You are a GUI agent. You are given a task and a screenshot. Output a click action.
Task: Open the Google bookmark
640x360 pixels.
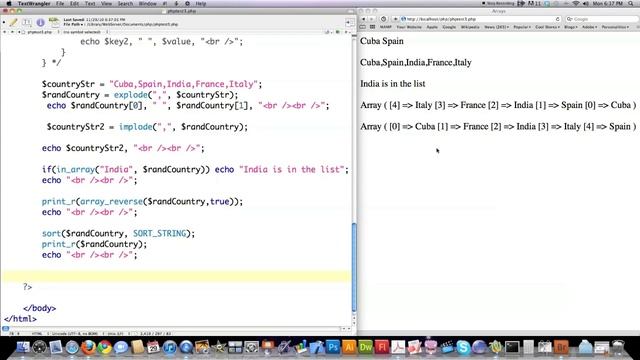[x=449, y=27]
